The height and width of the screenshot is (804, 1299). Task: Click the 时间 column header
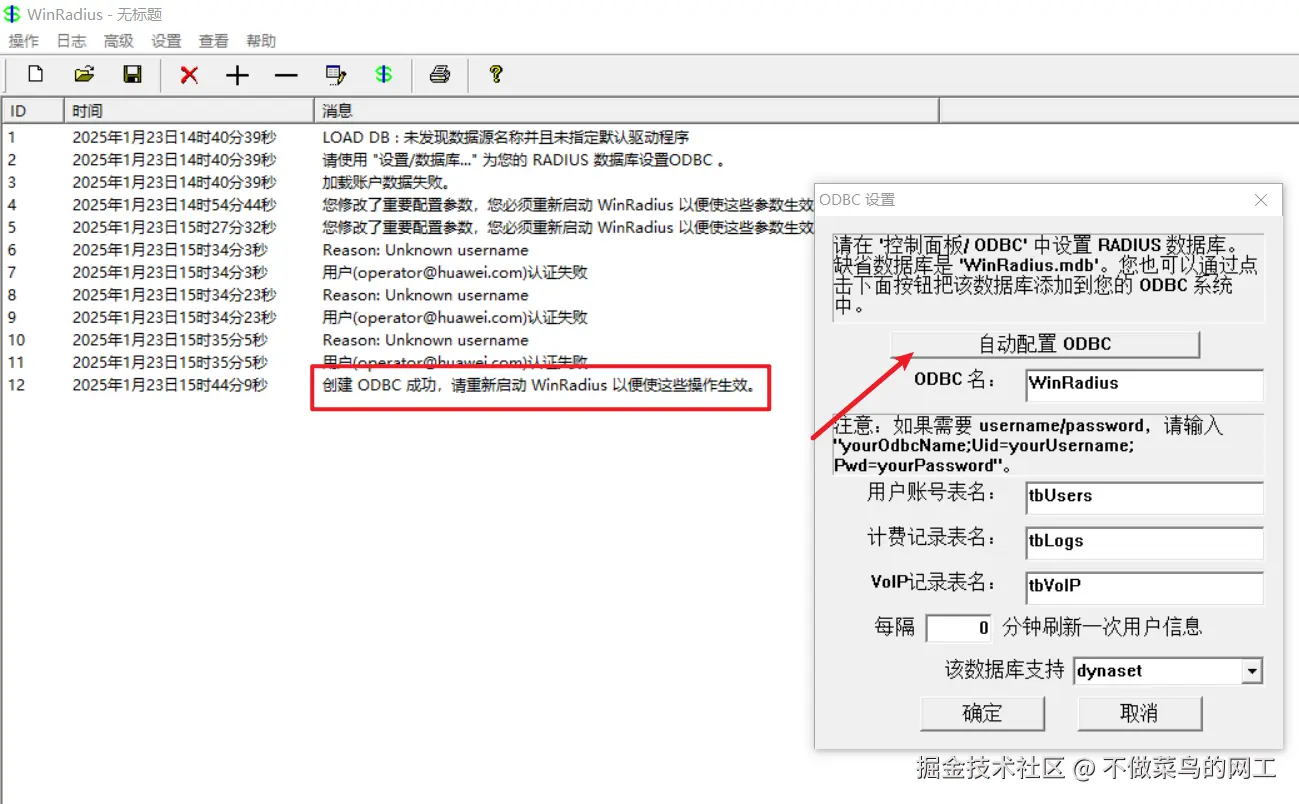tap(189, 111)
